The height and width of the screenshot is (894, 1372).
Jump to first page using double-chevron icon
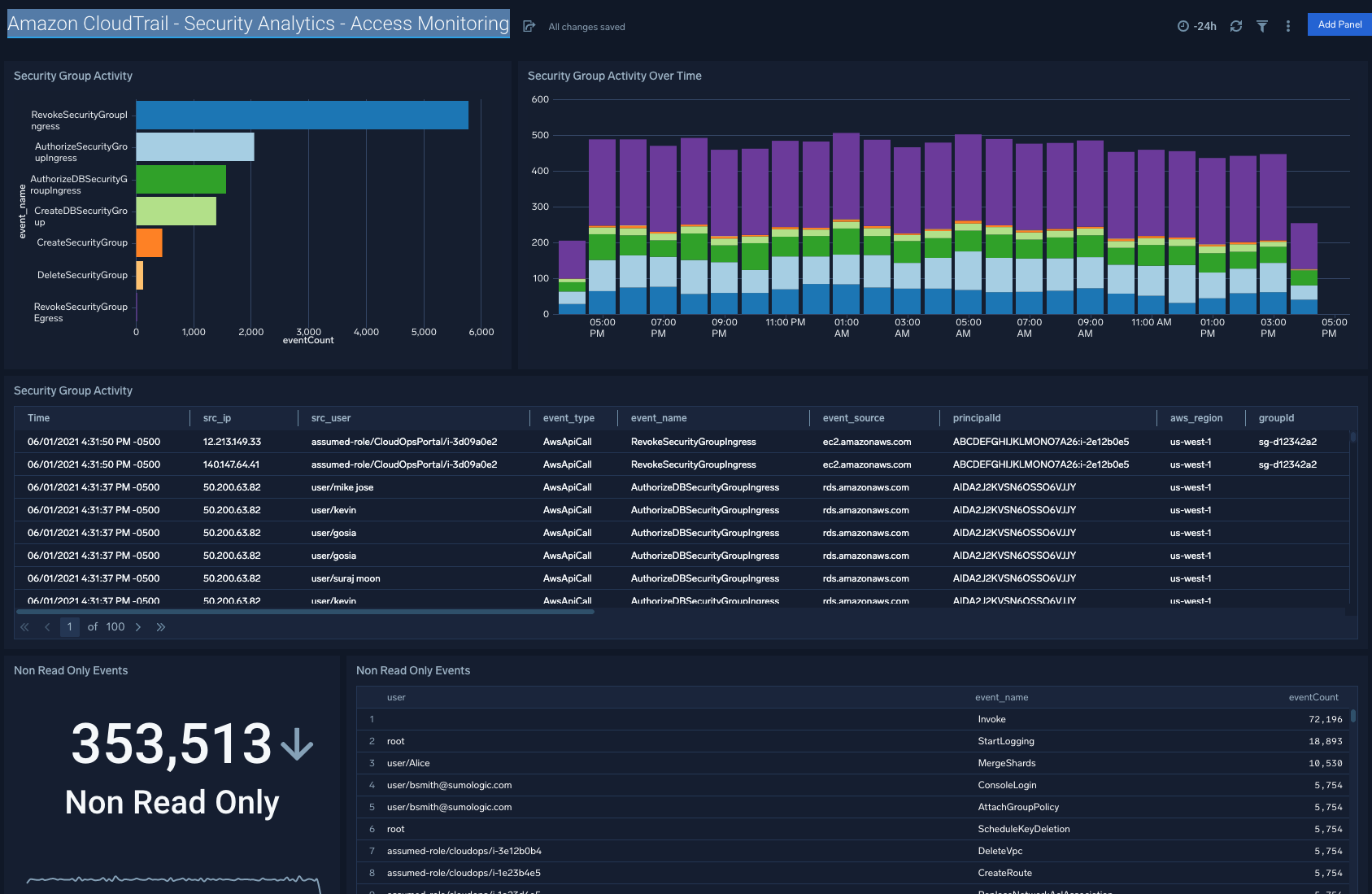[24, 626]
